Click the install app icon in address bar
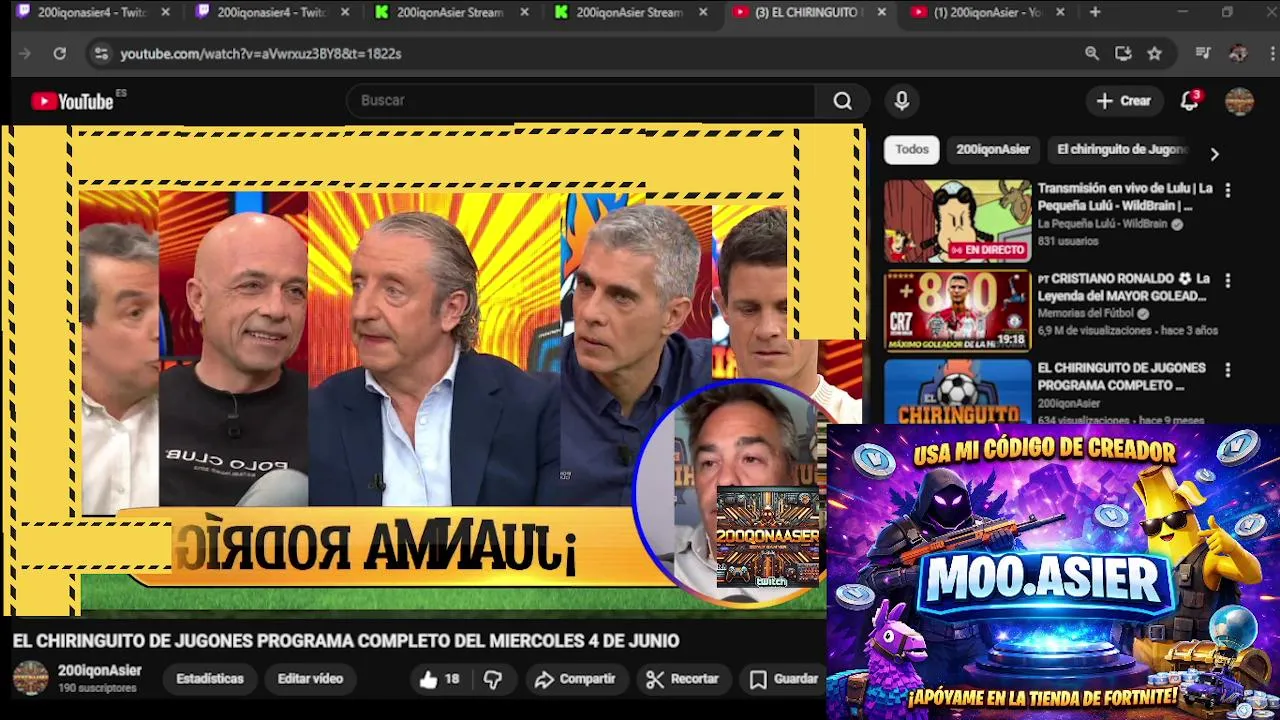Image resolution: width=1280 pixels, height=720 pixels. pos(1123,54)
